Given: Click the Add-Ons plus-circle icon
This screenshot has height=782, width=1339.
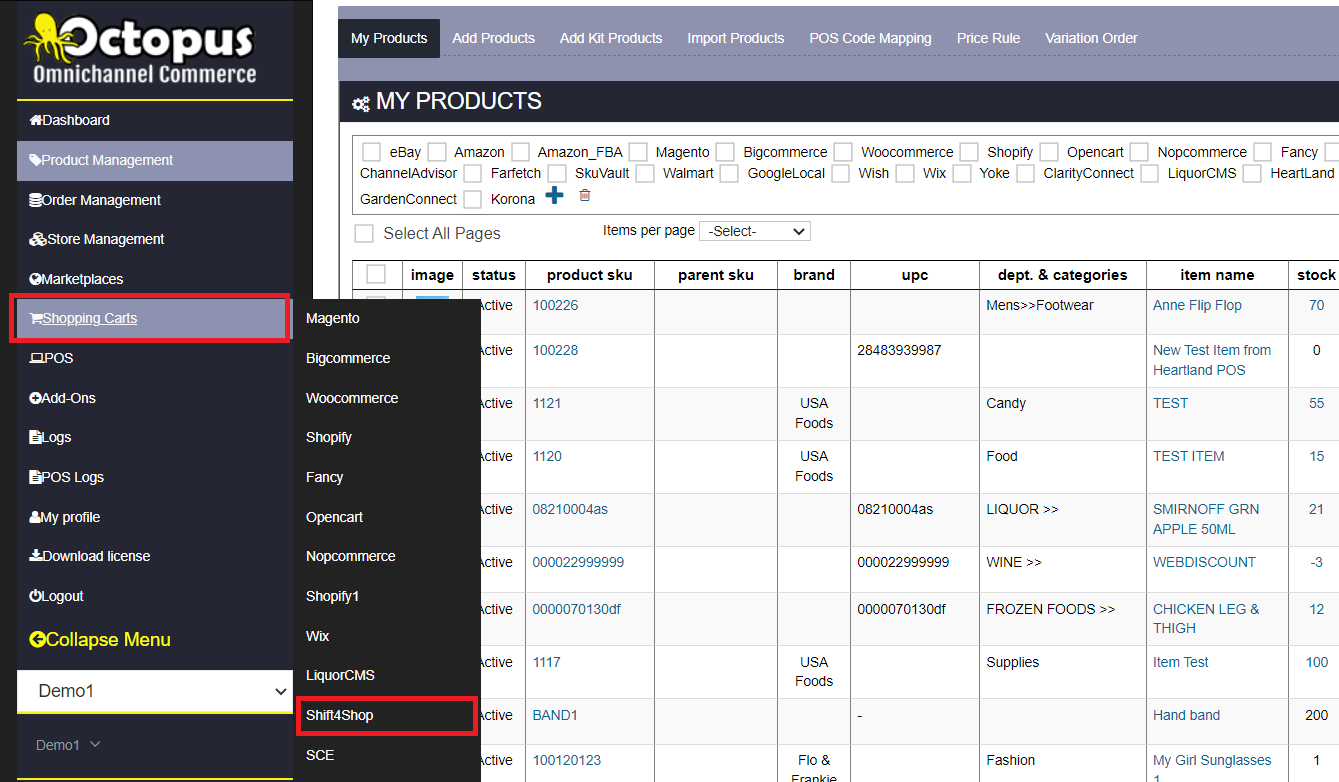Looking at the screenshot, I should [36, 398].
